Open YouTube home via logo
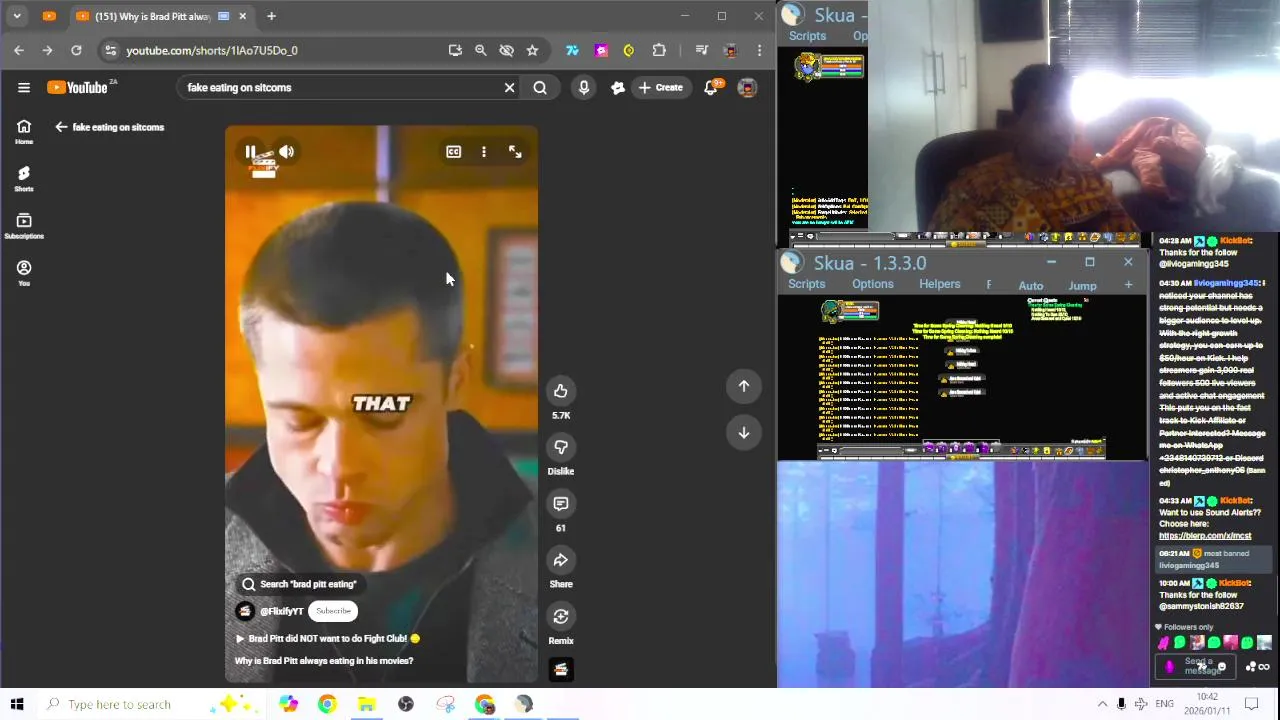 pyautogui.click(x=78, y=88)
